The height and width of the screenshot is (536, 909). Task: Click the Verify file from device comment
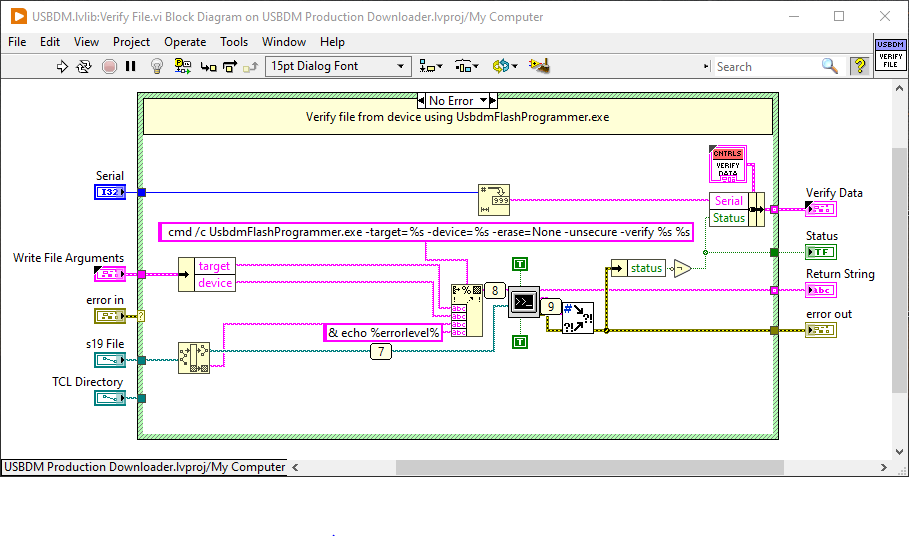pyautogui.click(x=457, y=117)
